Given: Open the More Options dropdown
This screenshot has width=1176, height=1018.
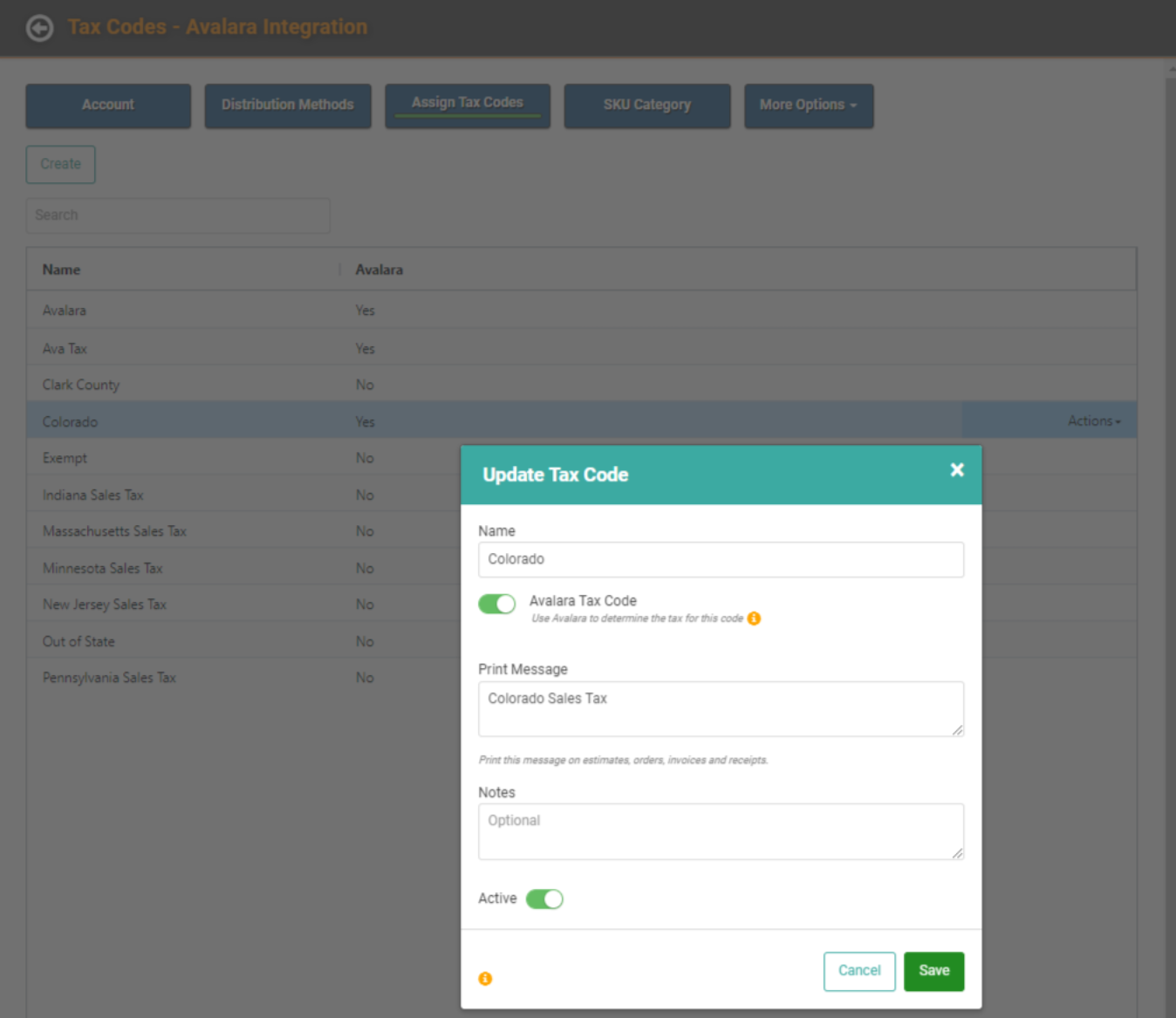Looking at the screenshot, I should tap(809, 106).
